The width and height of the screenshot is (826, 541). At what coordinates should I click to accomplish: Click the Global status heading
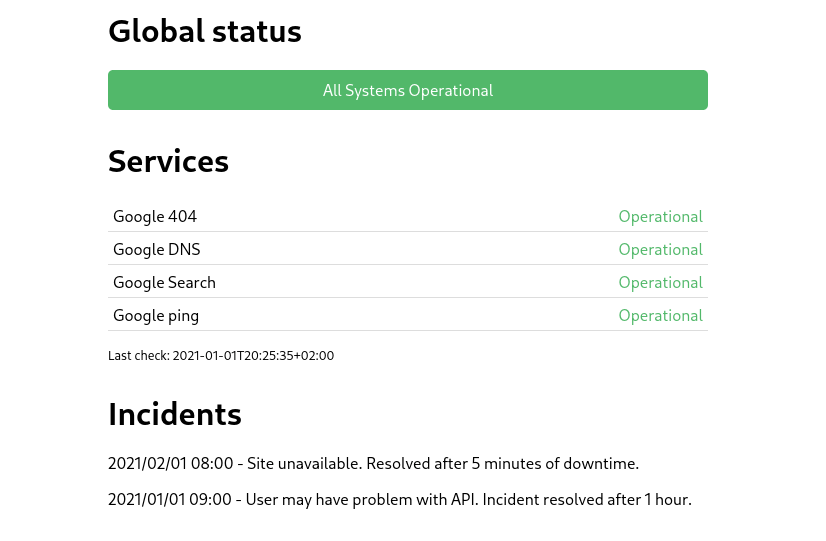(x=204, y=31)
